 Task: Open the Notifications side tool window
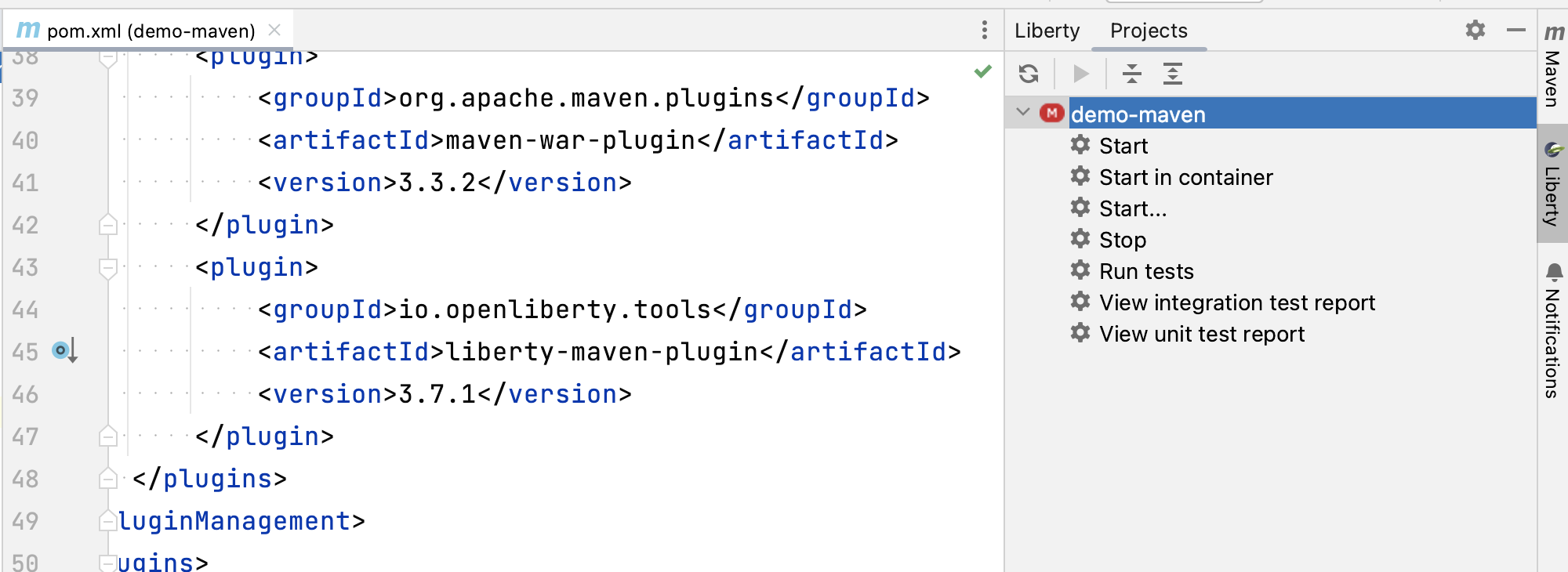pos(1553,331)
